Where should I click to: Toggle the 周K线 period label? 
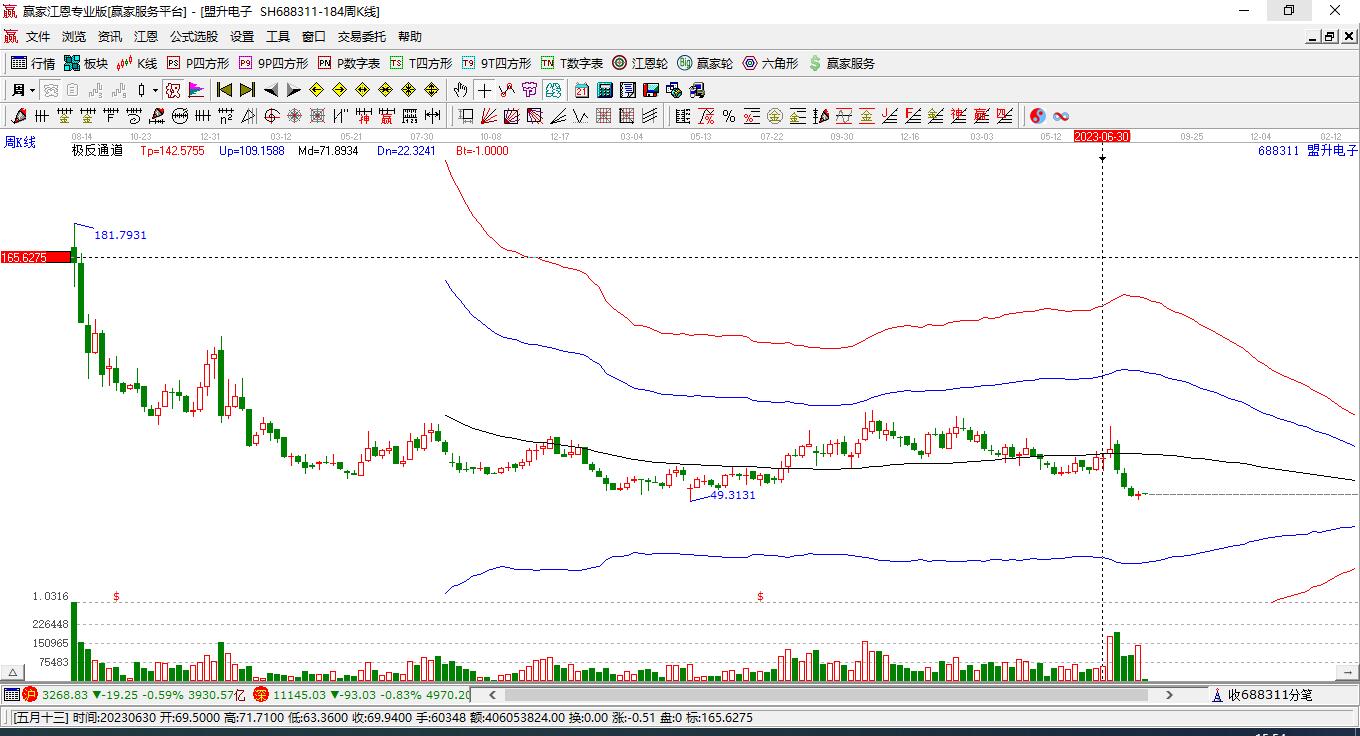[20, 143]
